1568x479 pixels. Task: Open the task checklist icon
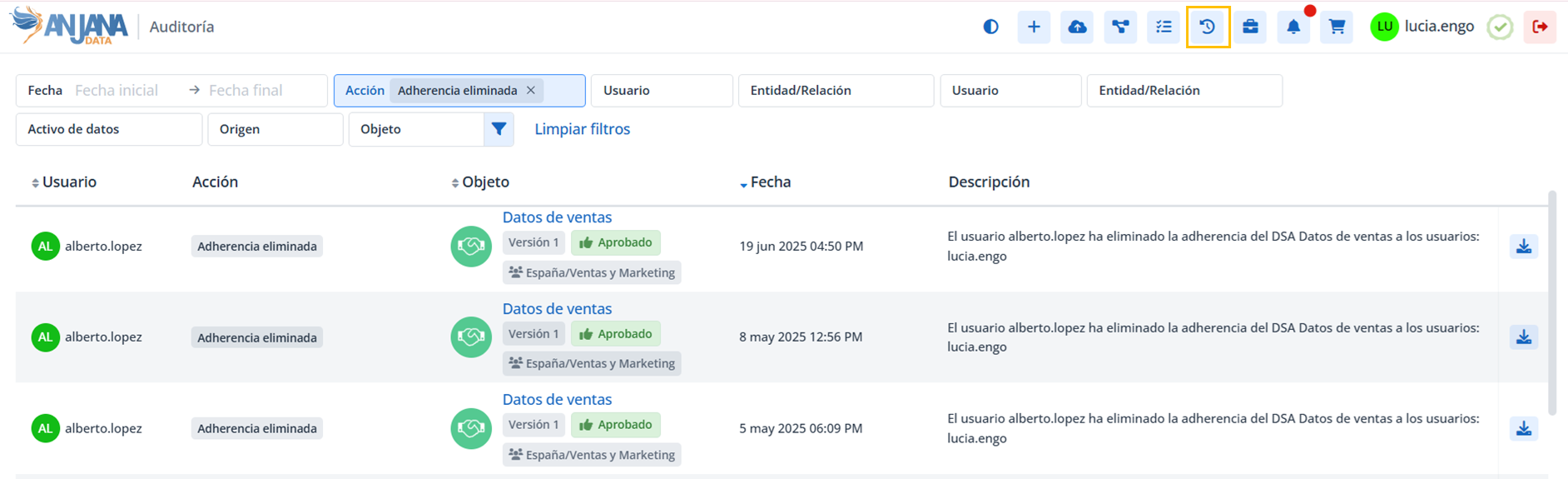tap(1164, 27)
